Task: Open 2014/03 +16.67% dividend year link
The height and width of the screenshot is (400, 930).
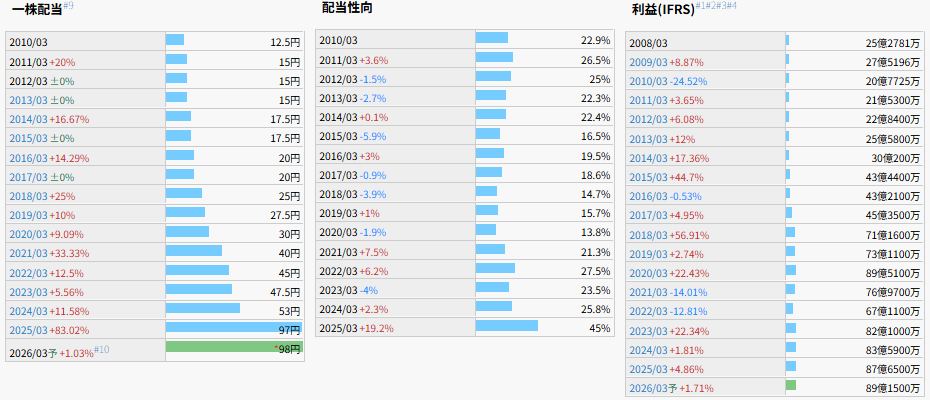Action: [28, 119]
